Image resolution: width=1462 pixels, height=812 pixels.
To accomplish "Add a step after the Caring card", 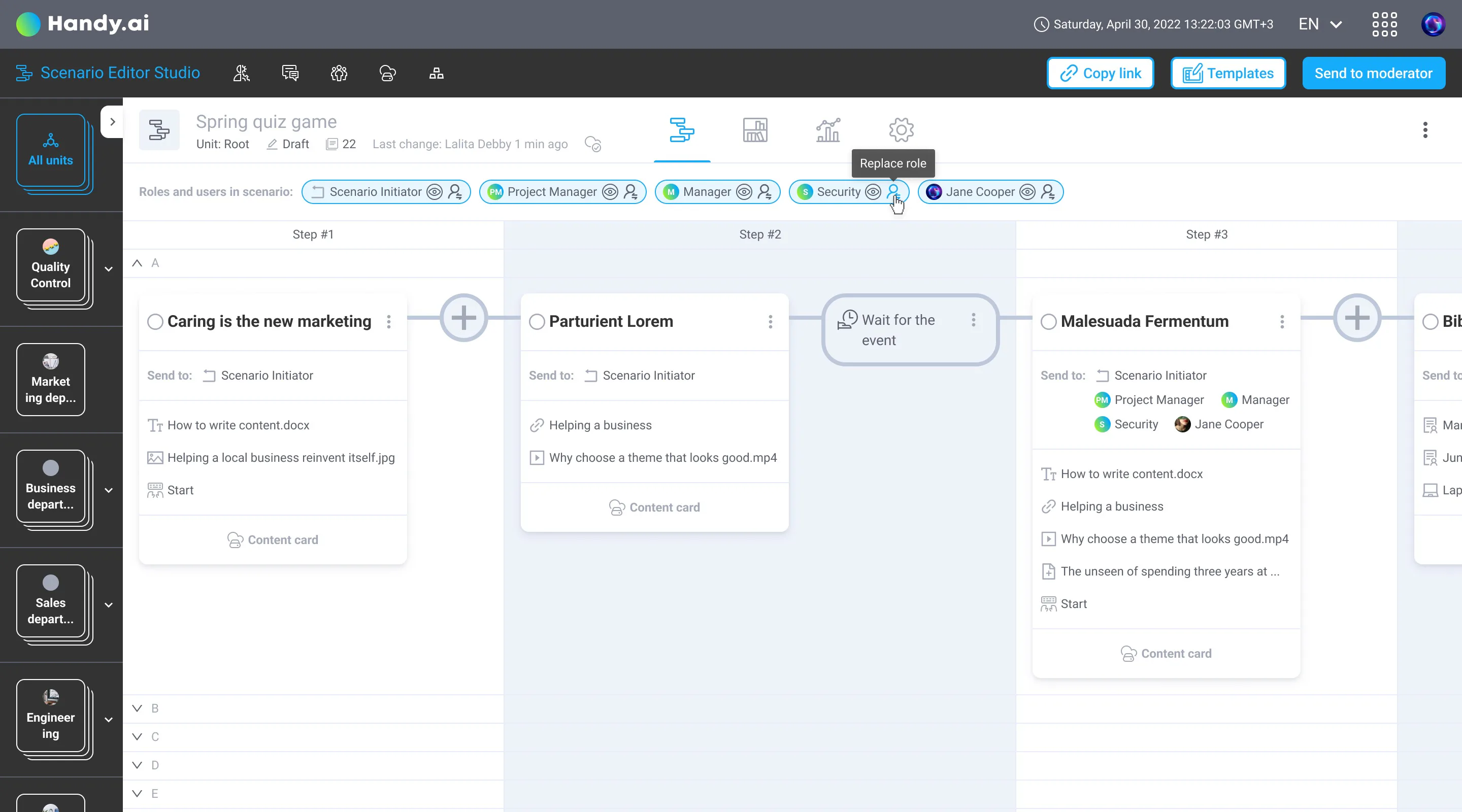I will [x=463, y=318].
